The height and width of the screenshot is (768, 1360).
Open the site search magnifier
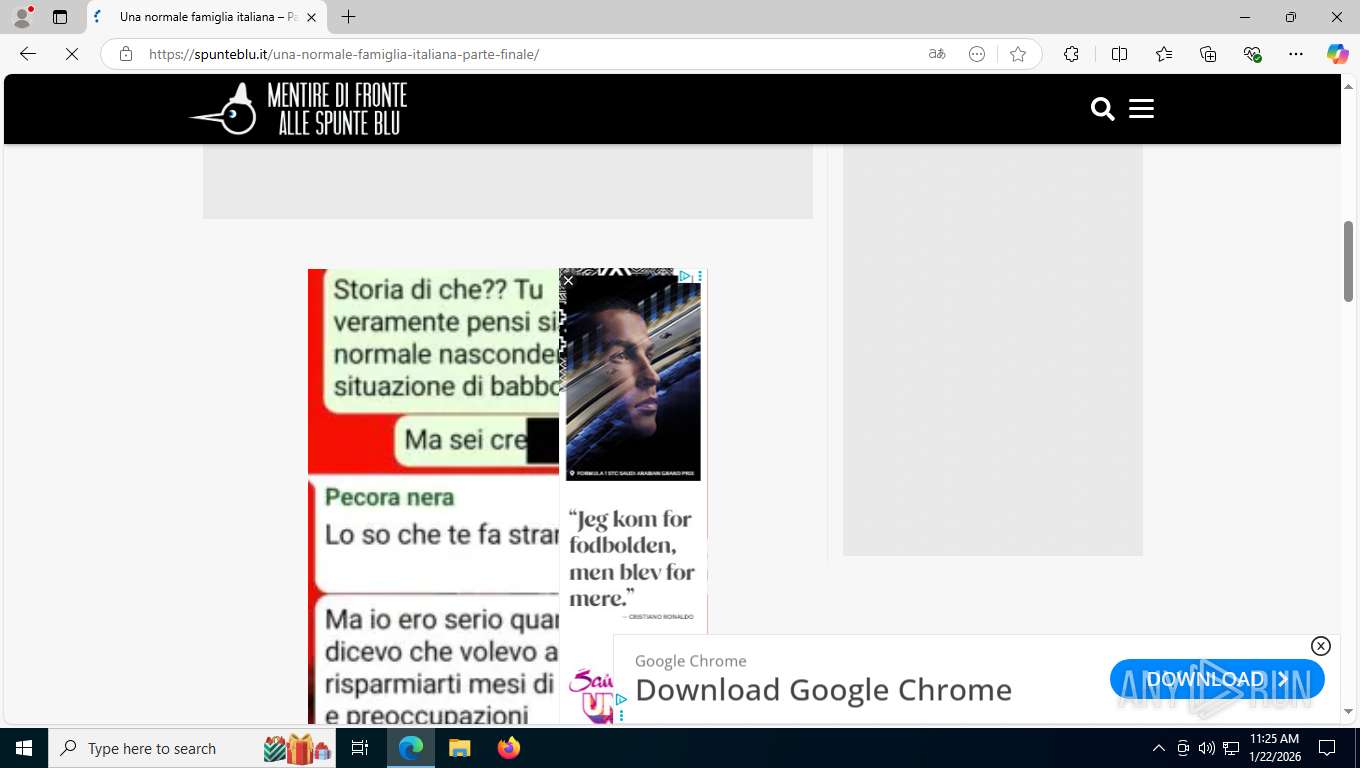pyautogui.click(x=1102, y=109)
